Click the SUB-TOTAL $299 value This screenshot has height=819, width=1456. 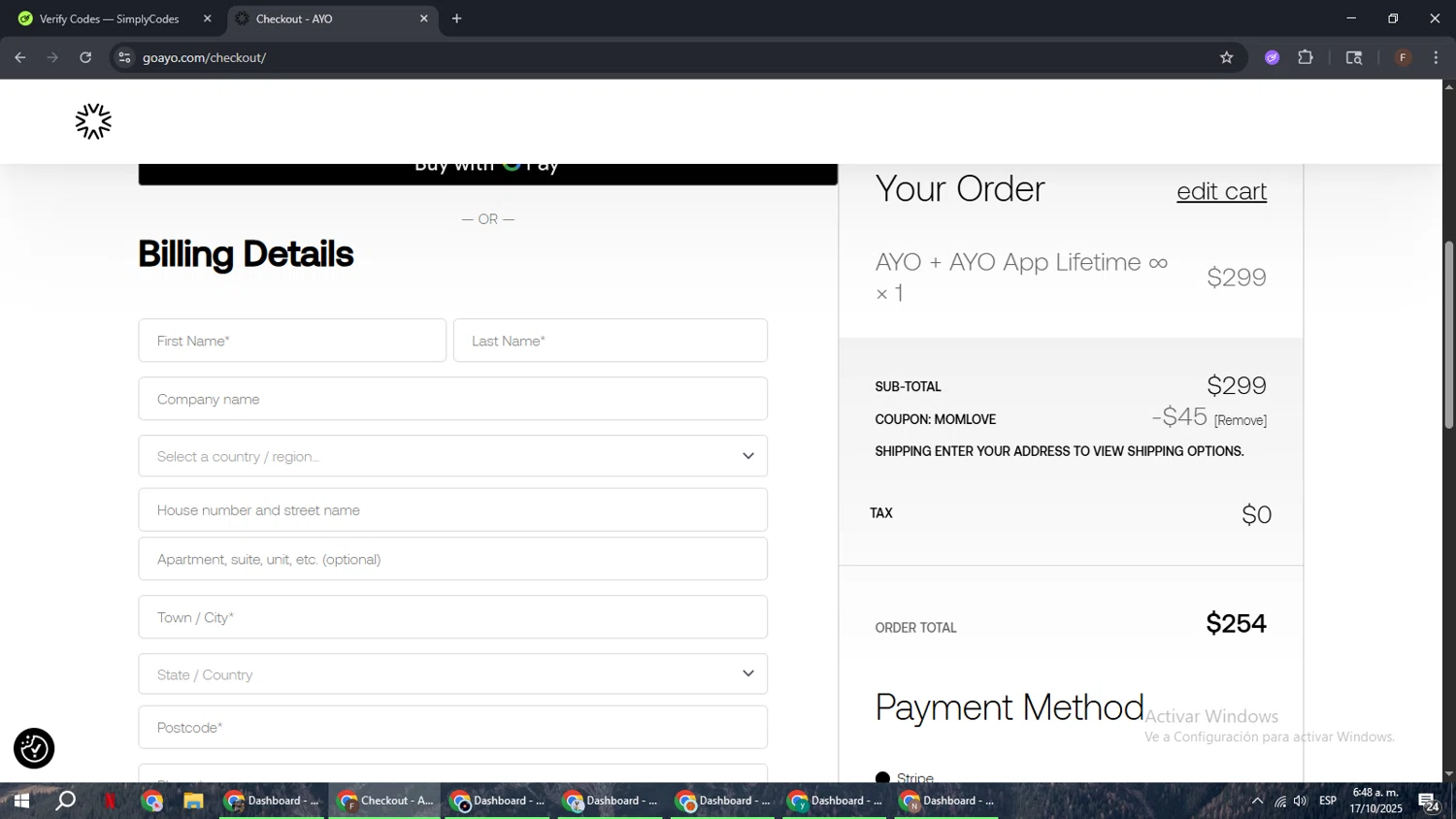(1236, 385)
